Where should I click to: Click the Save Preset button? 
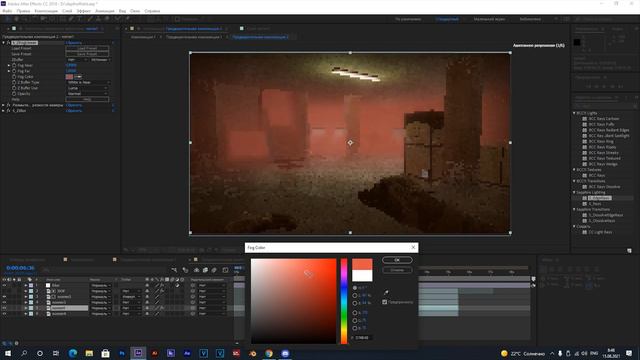pos(87,54)
